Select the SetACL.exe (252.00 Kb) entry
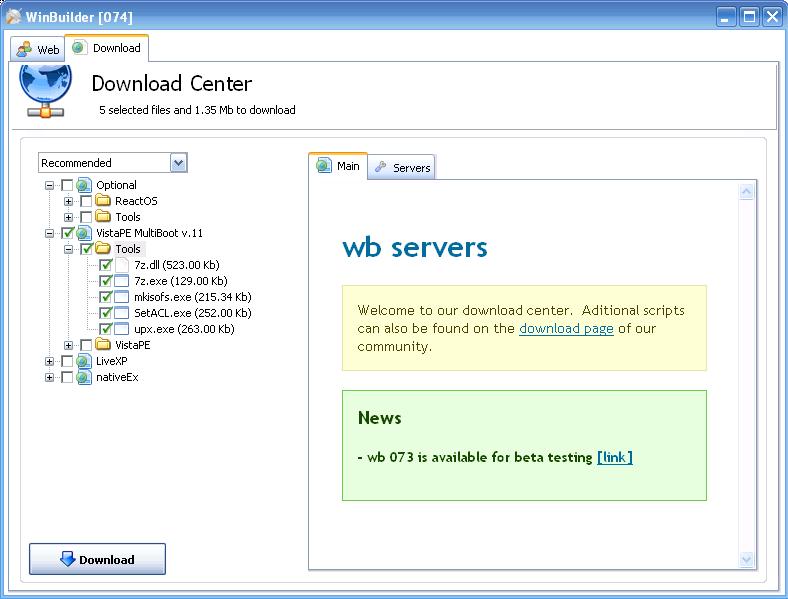 (192, 313)
